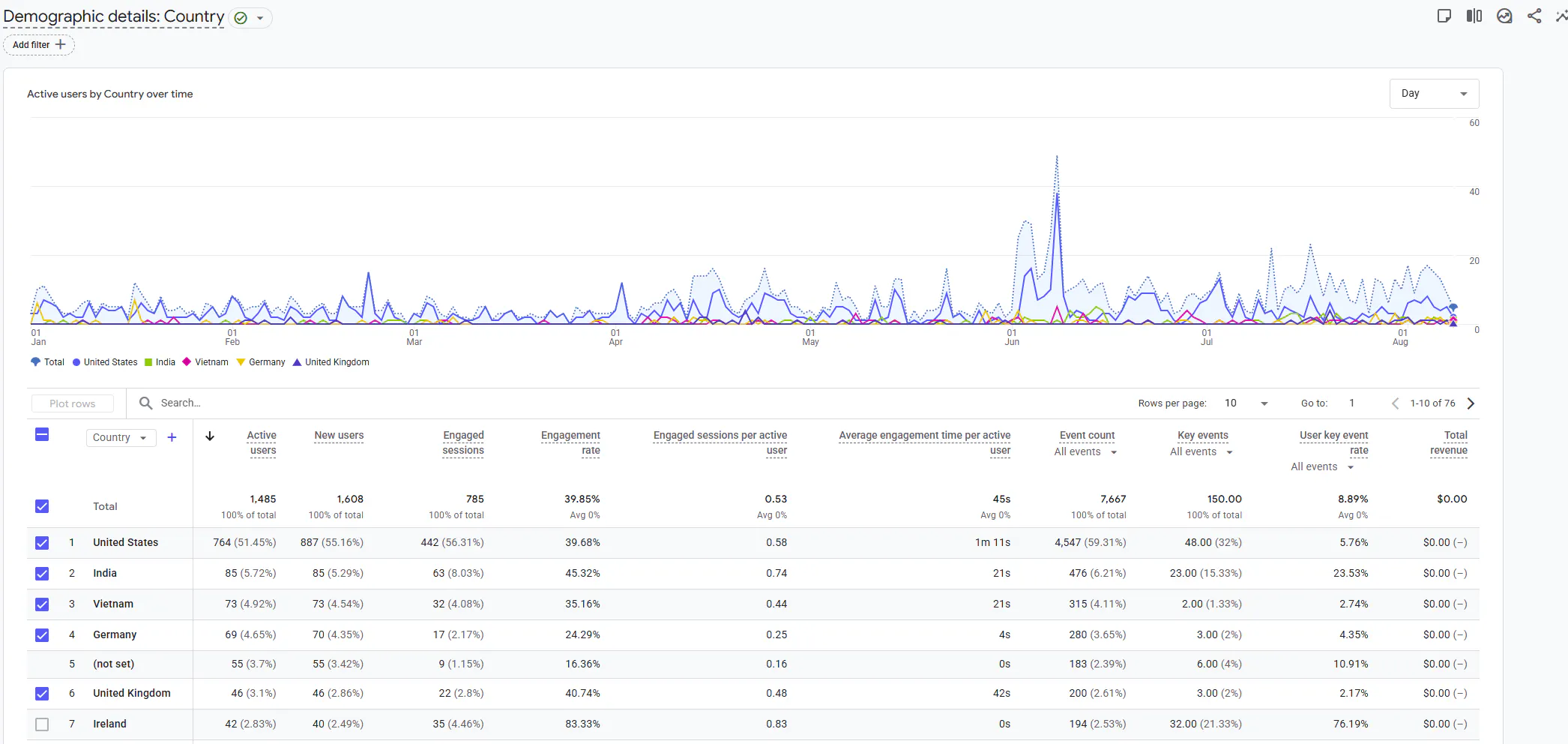Go to next page of table rows
The image size is (1568, 744).
coord(1471,403)
